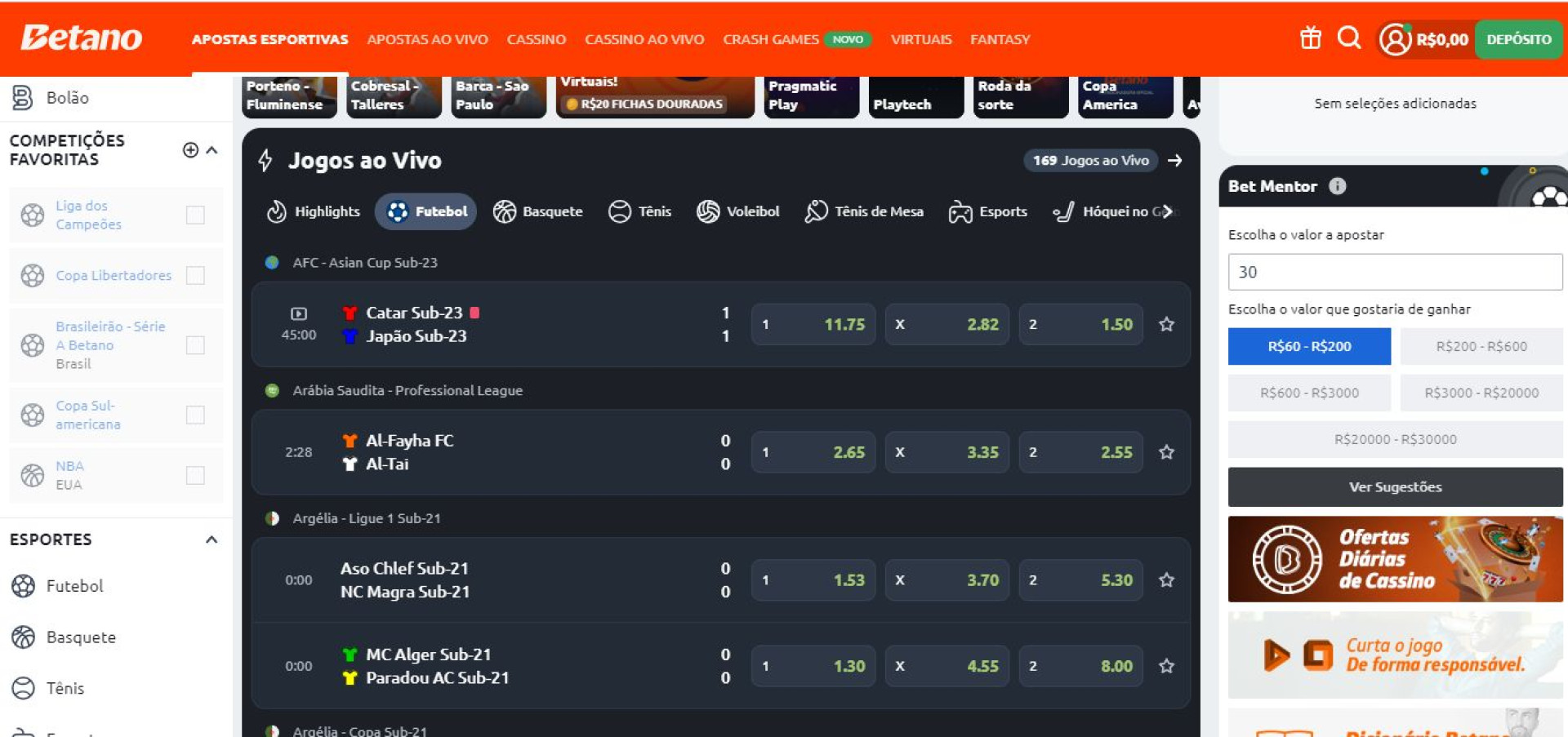
Task: Click the search magnifier icon
Action: pos(1348,38)
